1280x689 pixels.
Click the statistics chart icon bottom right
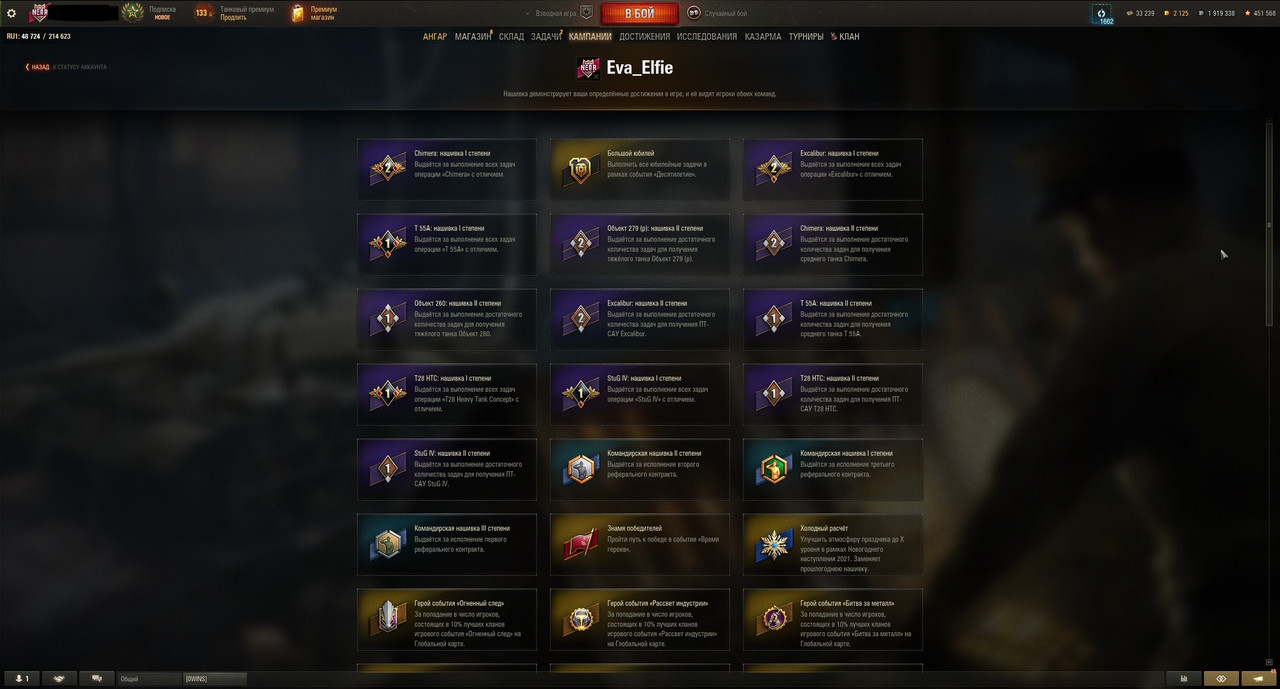[1185, 678]
